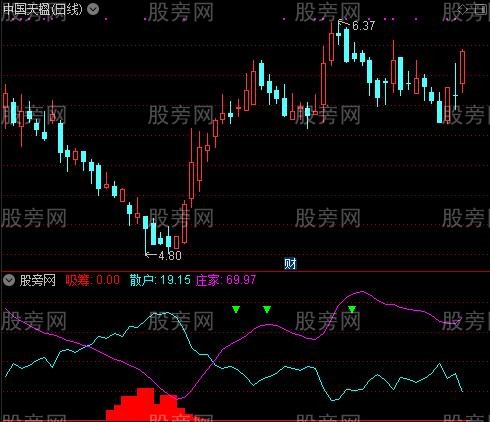
Task: Click the 4.80 low price label
Action: 170,256
